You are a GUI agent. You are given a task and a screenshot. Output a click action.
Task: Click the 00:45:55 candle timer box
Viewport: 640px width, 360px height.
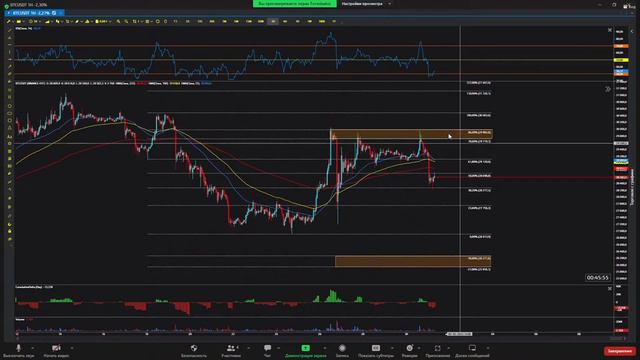pyautogui.click(x=598, y=278)
